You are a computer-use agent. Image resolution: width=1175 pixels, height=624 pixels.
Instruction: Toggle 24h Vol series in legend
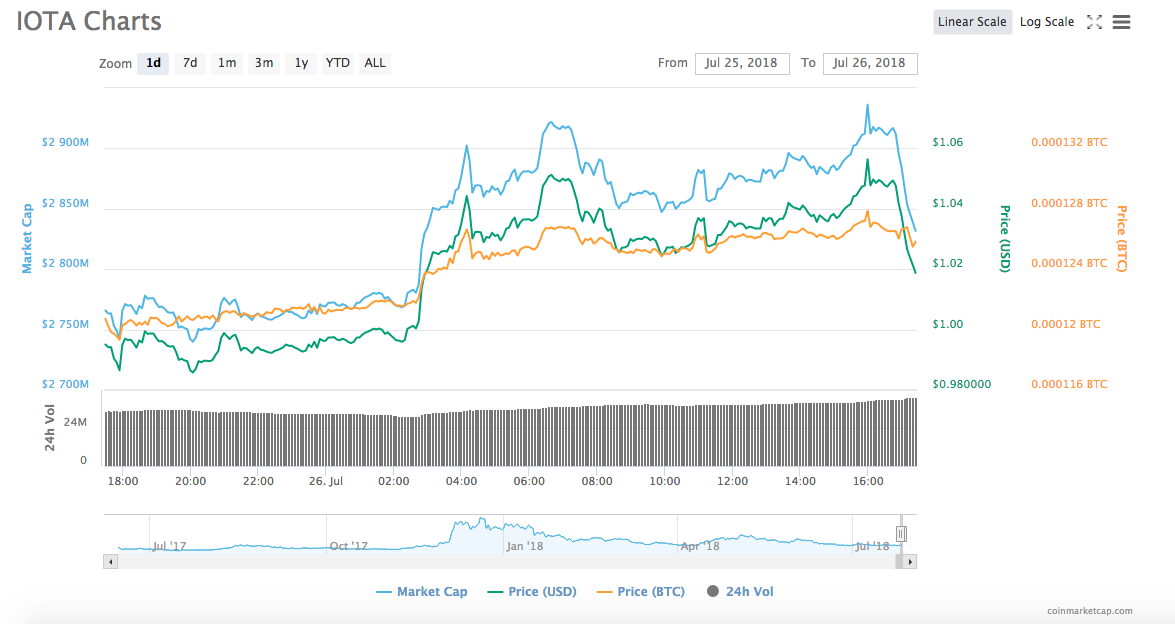(740, 592)
